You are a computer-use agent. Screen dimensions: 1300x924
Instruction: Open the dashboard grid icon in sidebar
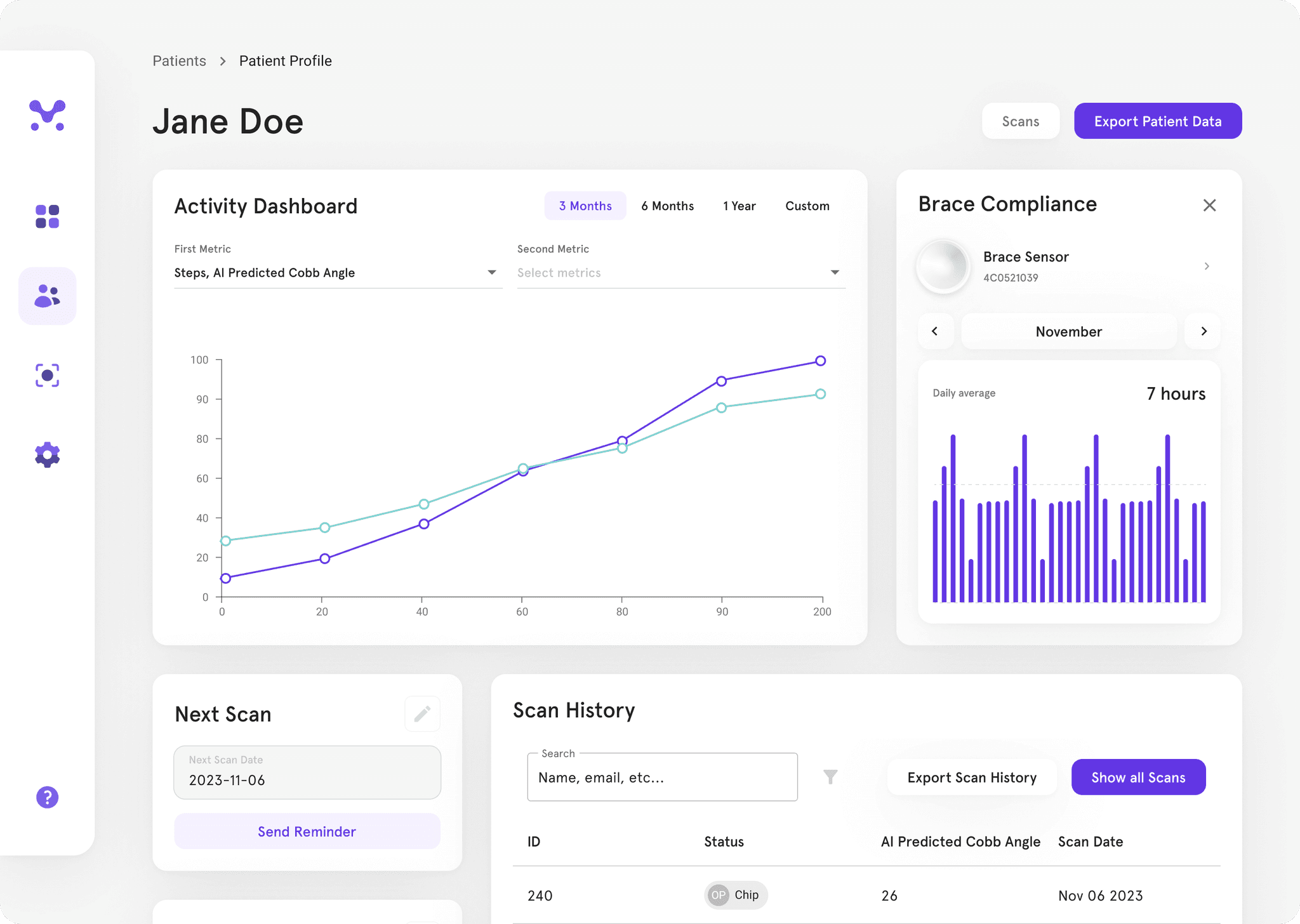[x=48, y=216]
